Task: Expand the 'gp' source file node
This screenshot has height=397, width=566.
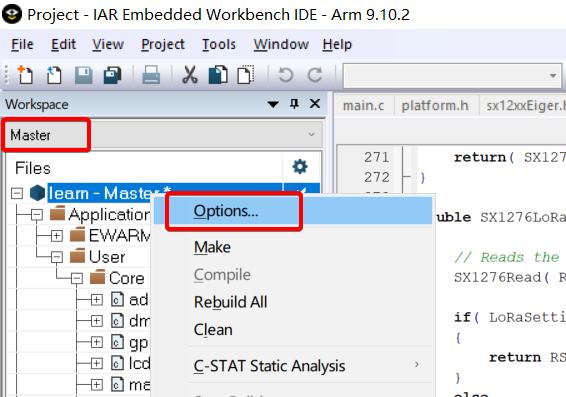Action: (x=97, y=343)
